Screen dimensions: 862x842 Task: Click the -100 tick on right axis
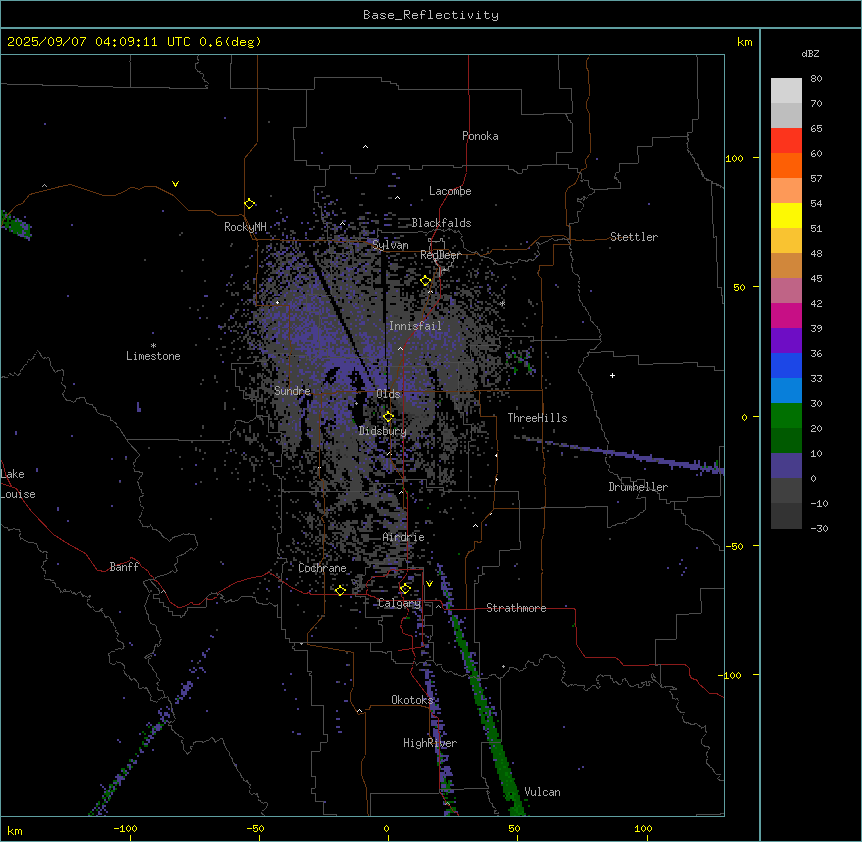tap(731, 675)
